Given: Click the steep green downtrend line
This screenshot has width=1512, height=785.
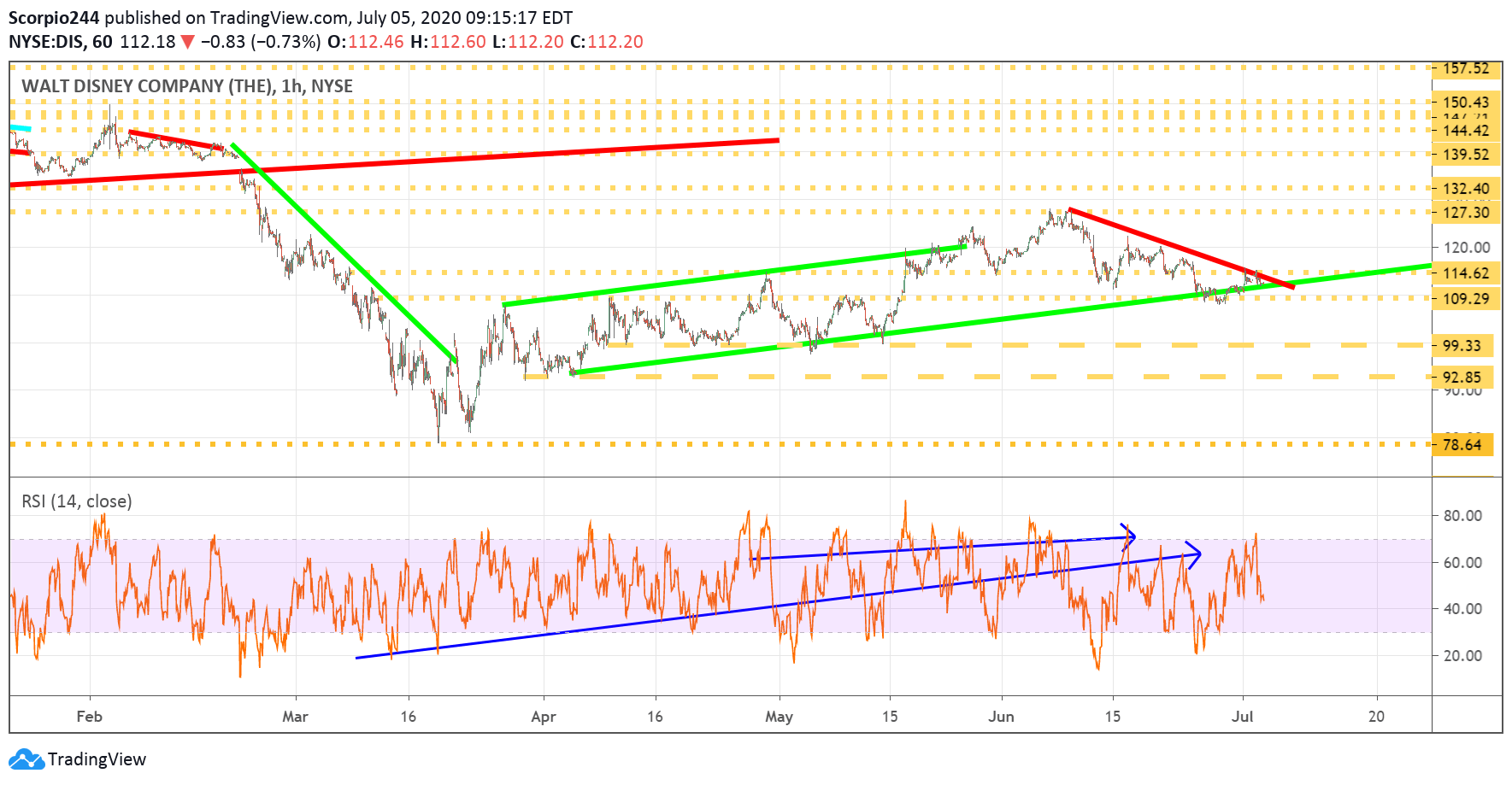Looking at the screenshot, I should tap(344, 253).
